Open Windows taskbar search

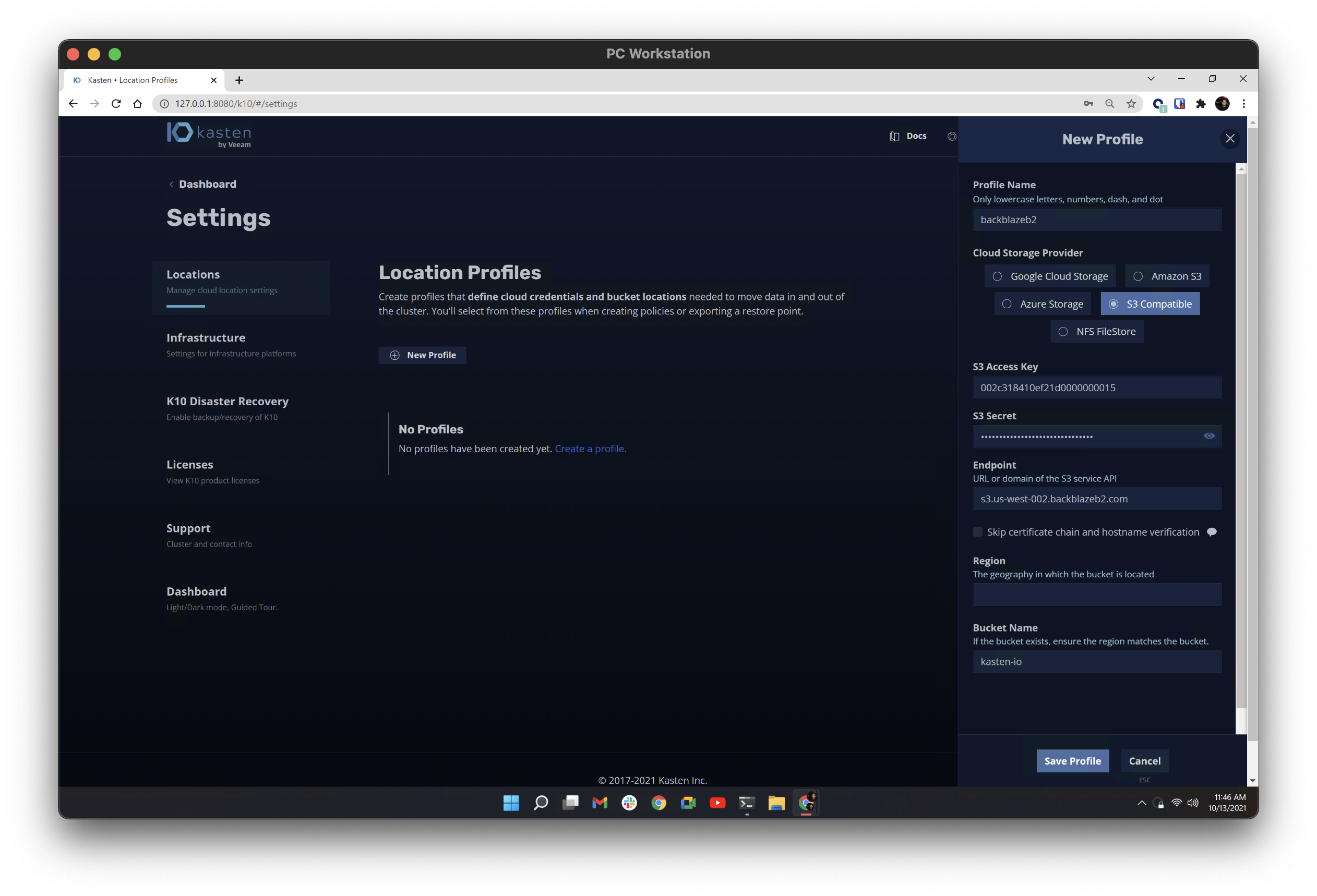541,803
